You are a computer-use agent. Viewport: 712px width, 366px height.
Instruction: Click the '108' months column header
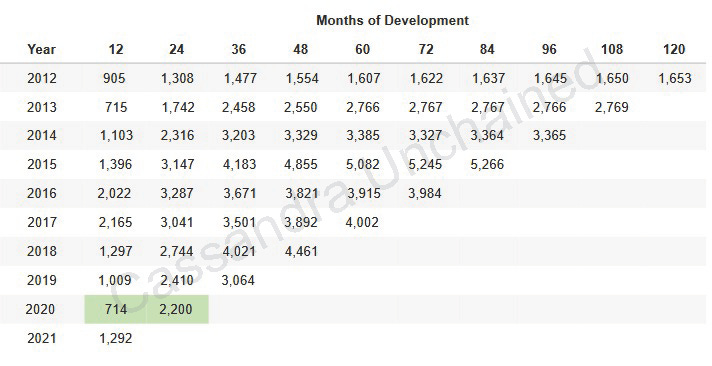[x=612, y=49]
